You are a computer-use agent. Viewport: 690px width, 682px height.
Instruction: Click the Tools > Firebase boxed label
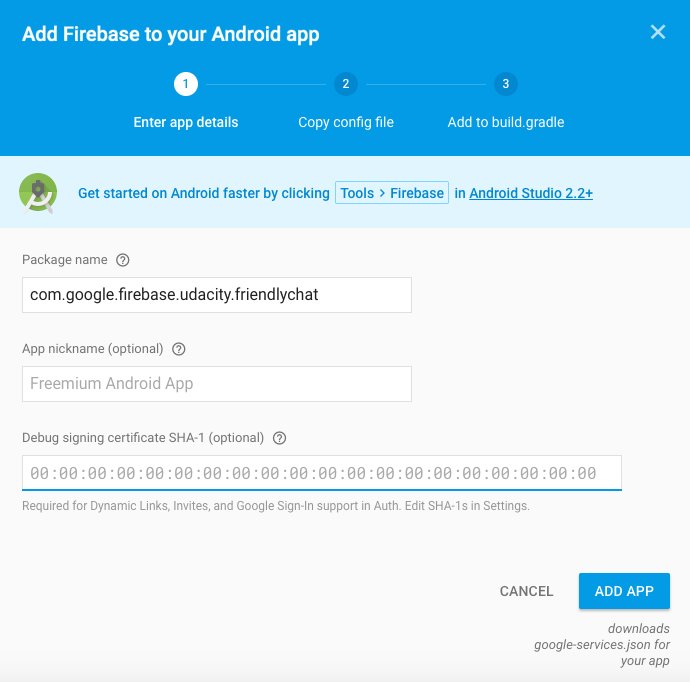click(392, 193)
